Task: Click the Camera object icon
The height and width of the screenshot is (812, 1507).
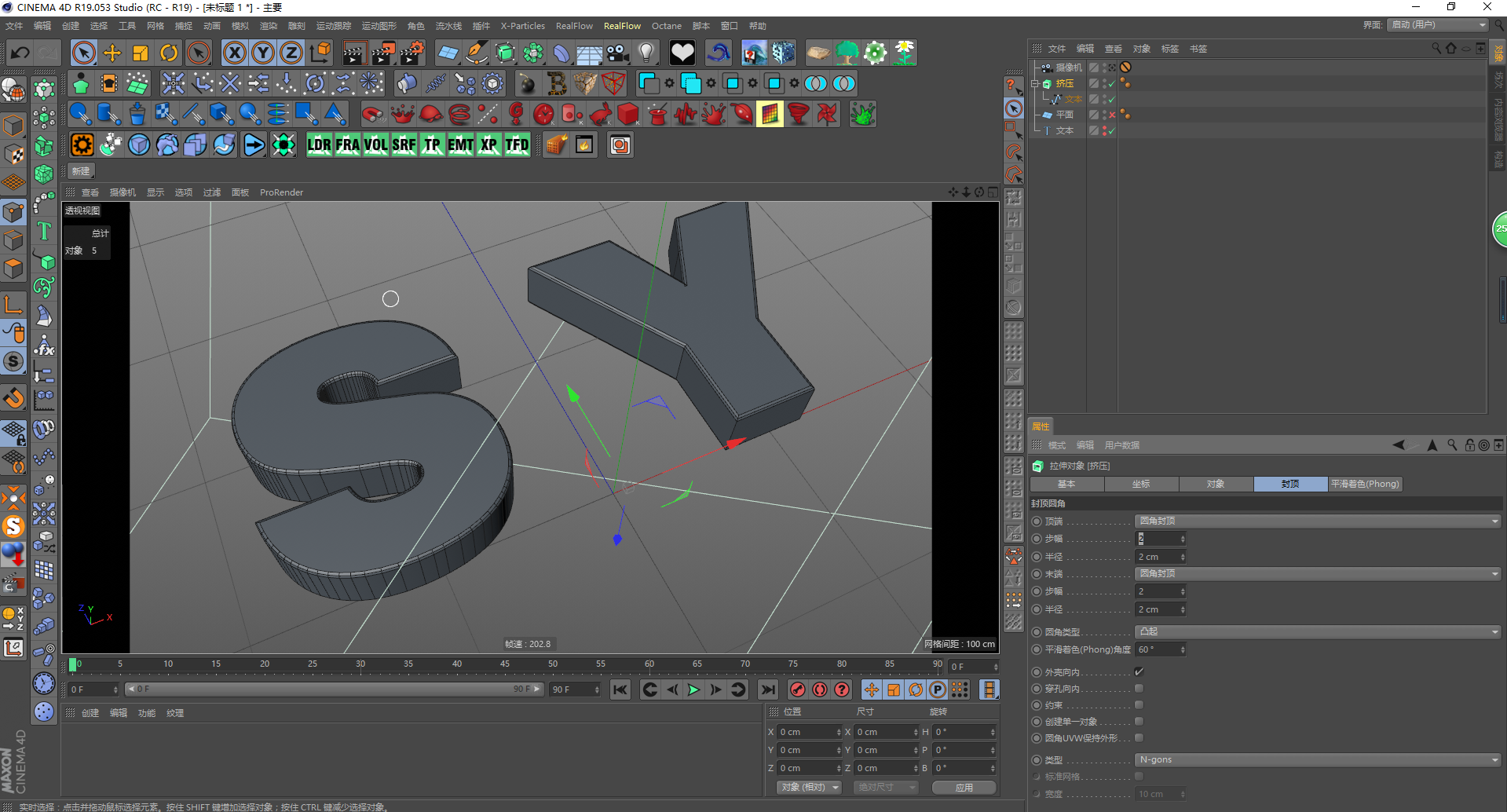Action: coord(618,53)
